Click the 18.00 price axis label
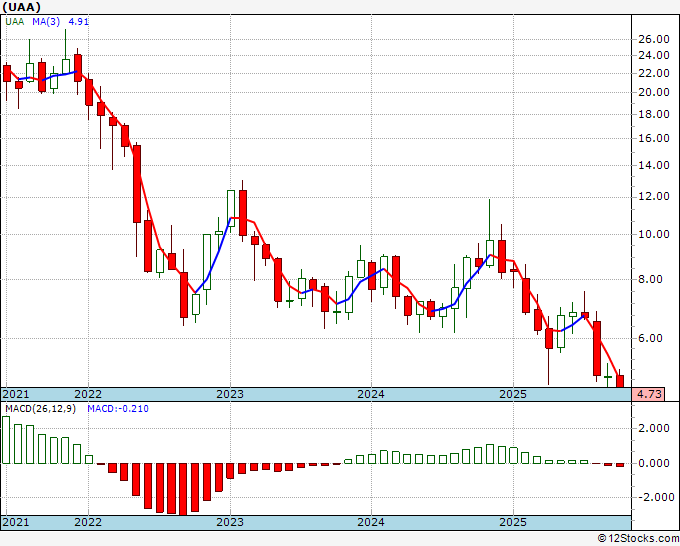 point(654,114)
